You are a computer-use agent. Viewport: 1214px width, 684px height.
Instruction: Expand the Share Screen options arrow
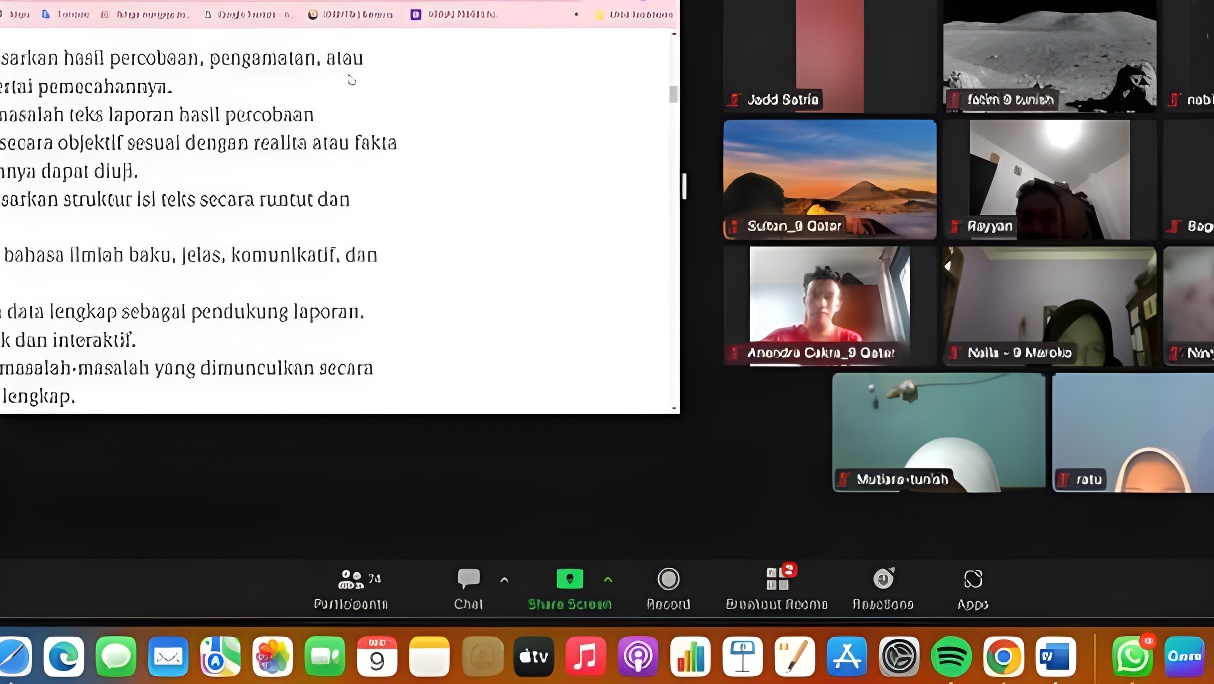(608, 580)
